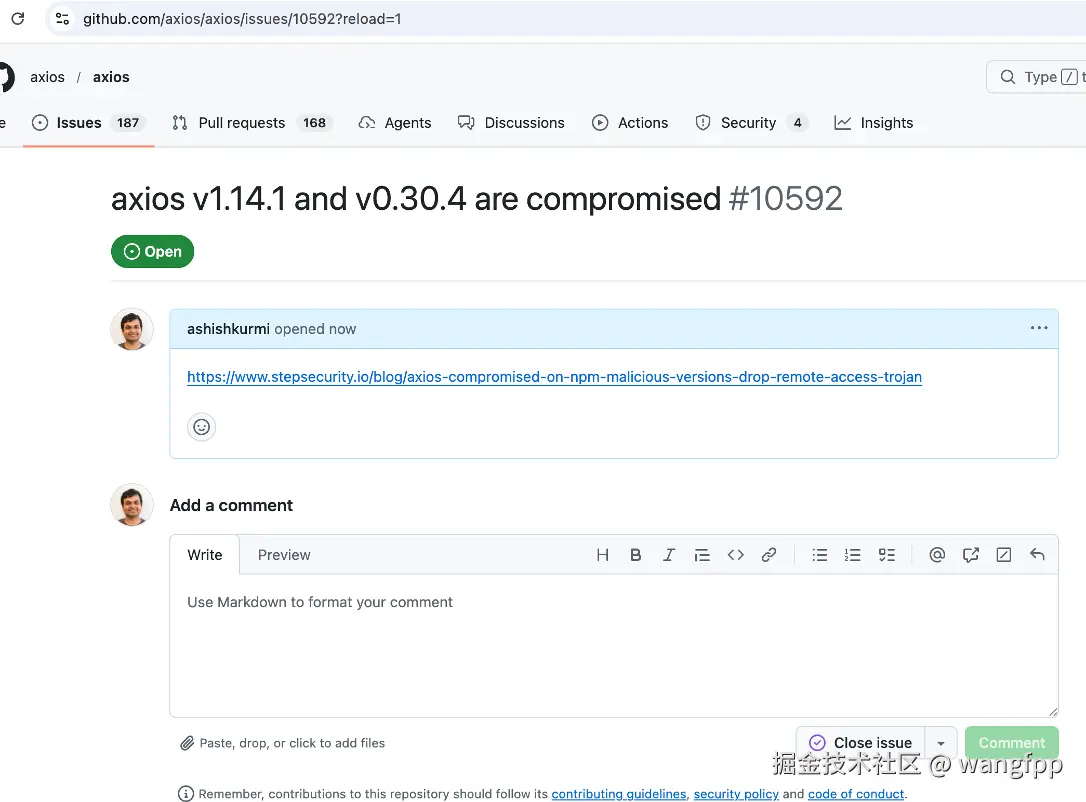1086x802 pixels.
Task: Apply italic formatting
Action: pyautogui.click(x=668, y=555)
